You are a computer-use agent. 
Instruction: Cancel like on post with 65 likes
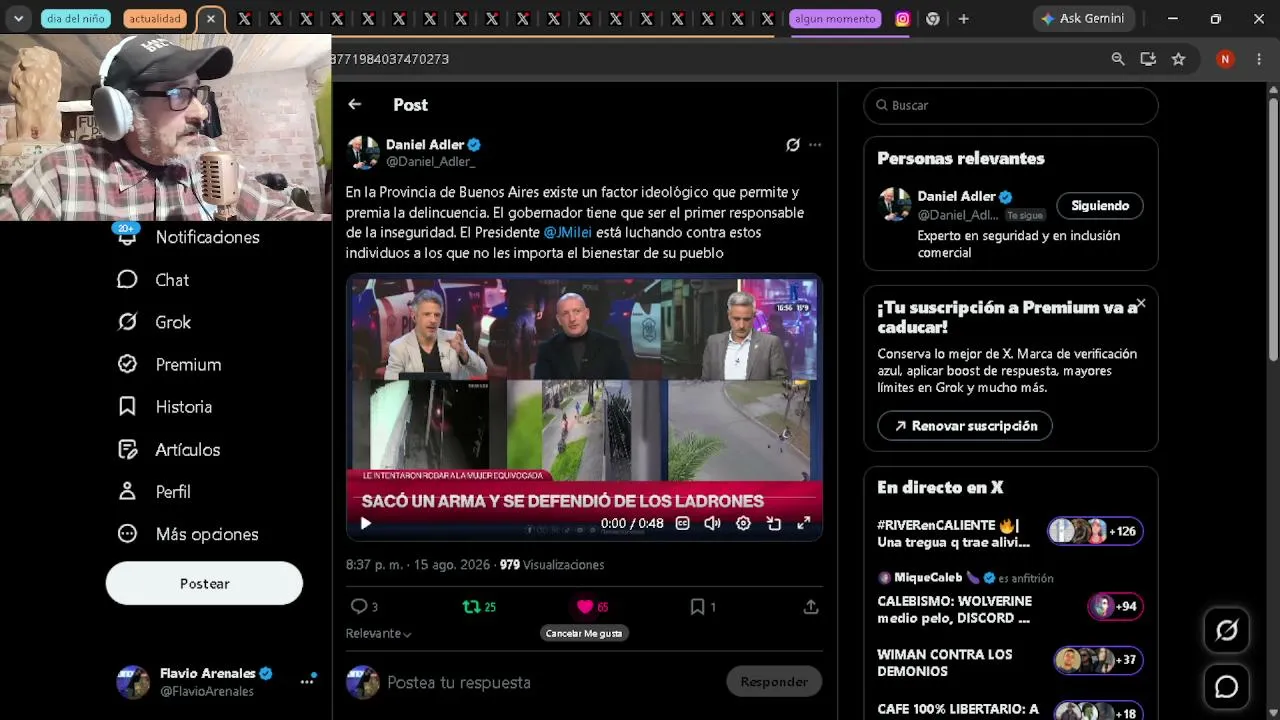point(592,606)
